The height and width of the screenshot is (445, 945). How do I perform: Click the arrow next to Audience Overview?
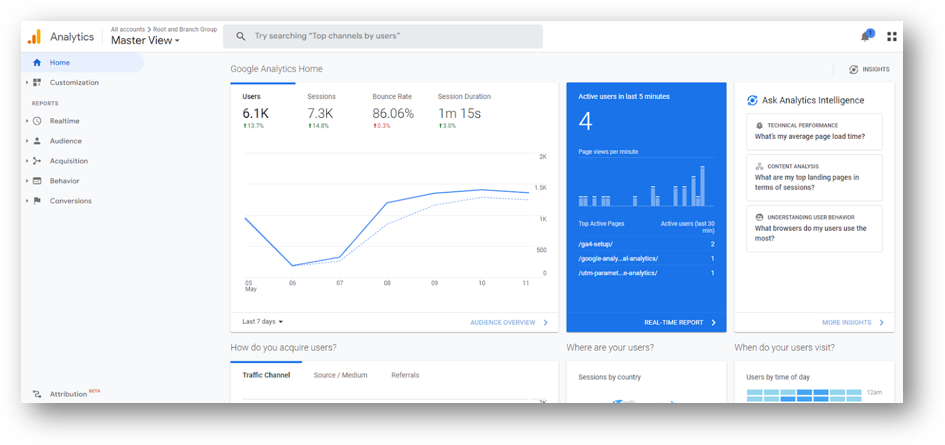click(545, 323)
